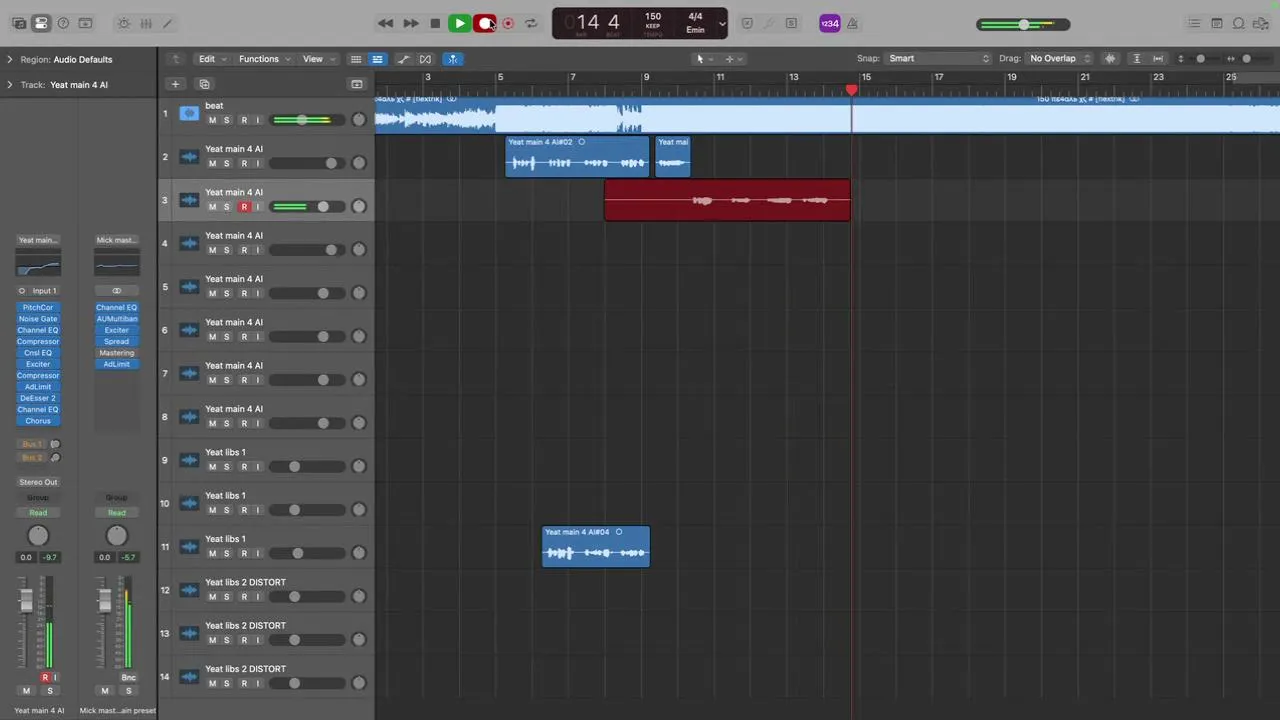Screen dimensions: 1280x720
Task: Open Smart Controls dial icon
Action: coord(124,23)
